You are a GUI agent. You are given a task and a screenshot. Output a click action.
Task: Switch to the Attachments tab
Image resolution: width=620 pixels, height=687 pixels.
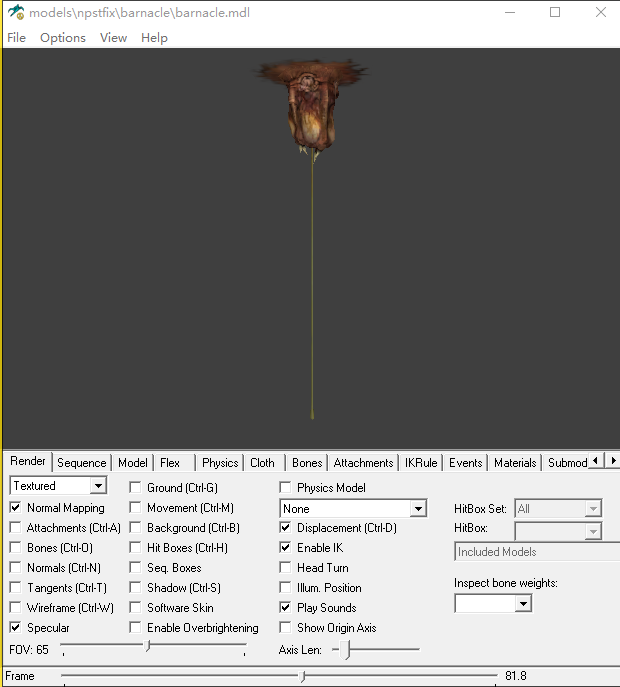pos(363,463)
